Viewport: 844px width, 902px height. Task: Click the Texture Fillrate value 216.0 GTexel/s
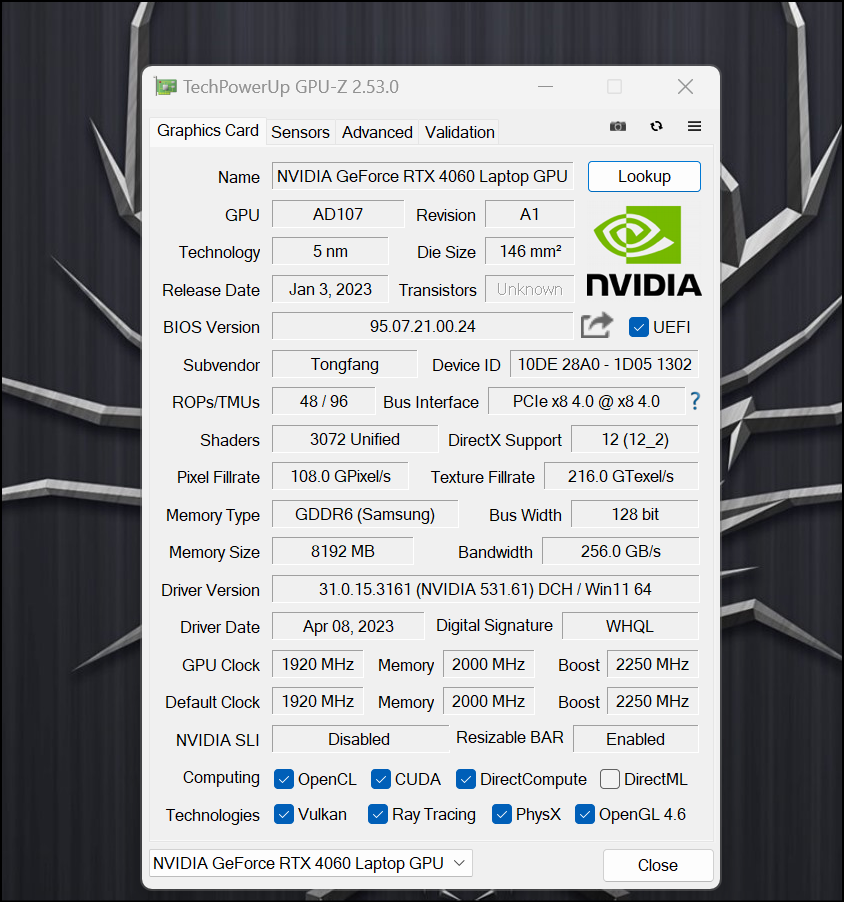coord(621,476)
